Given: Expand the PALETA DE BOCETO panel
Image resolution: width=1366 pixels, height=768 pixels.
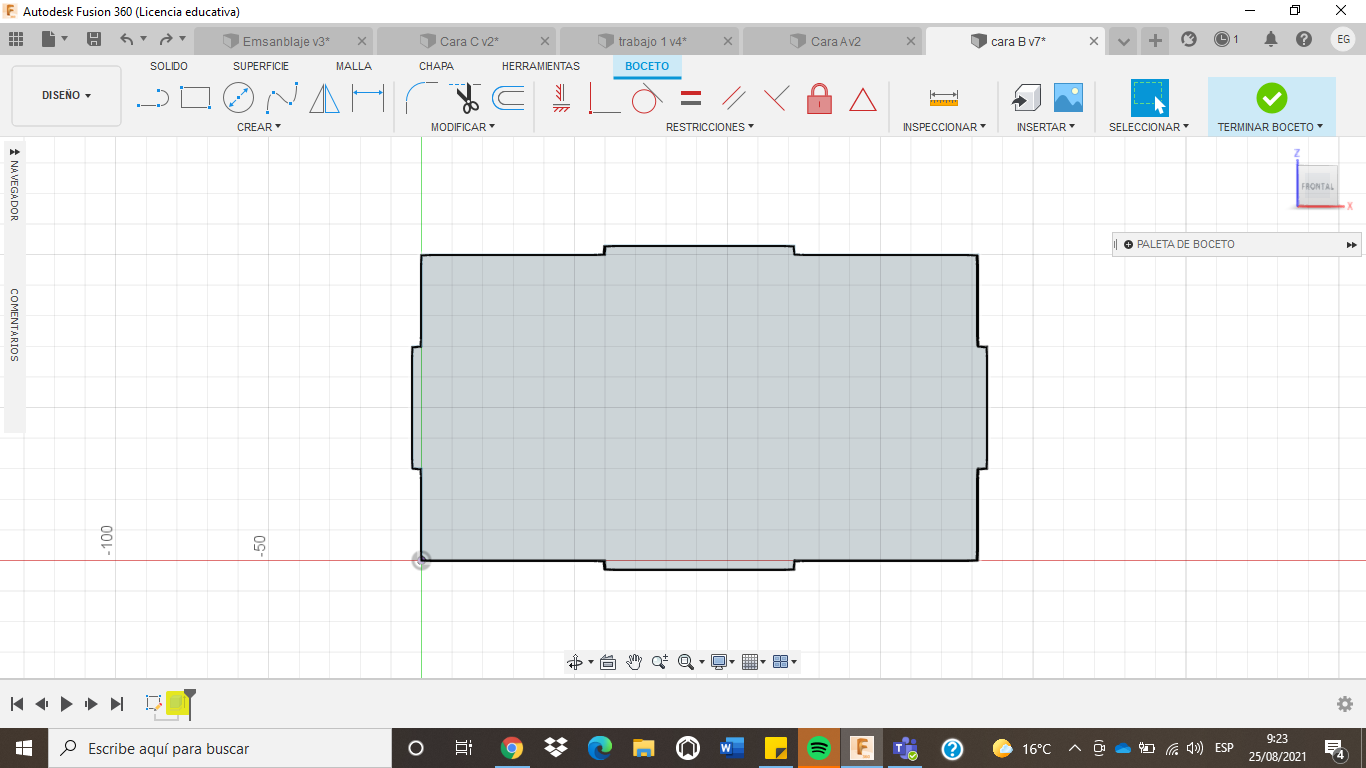Looking at the screenshot, I should click(x=1352, y=245).
